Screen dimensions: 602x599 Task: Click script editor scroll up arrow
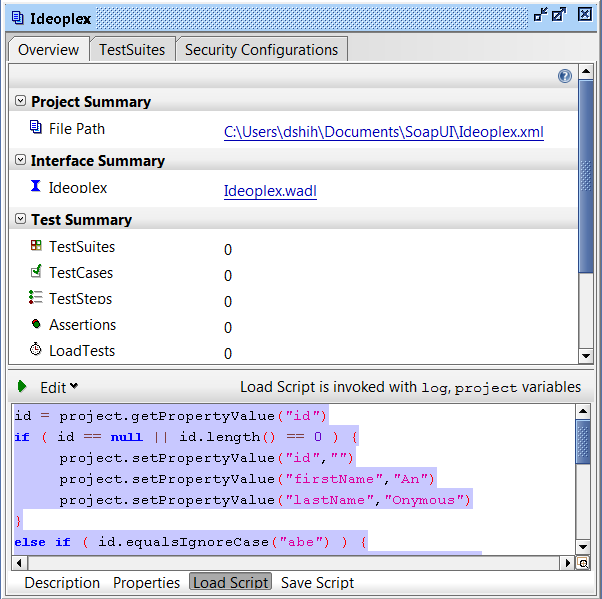tap(583, 412)
